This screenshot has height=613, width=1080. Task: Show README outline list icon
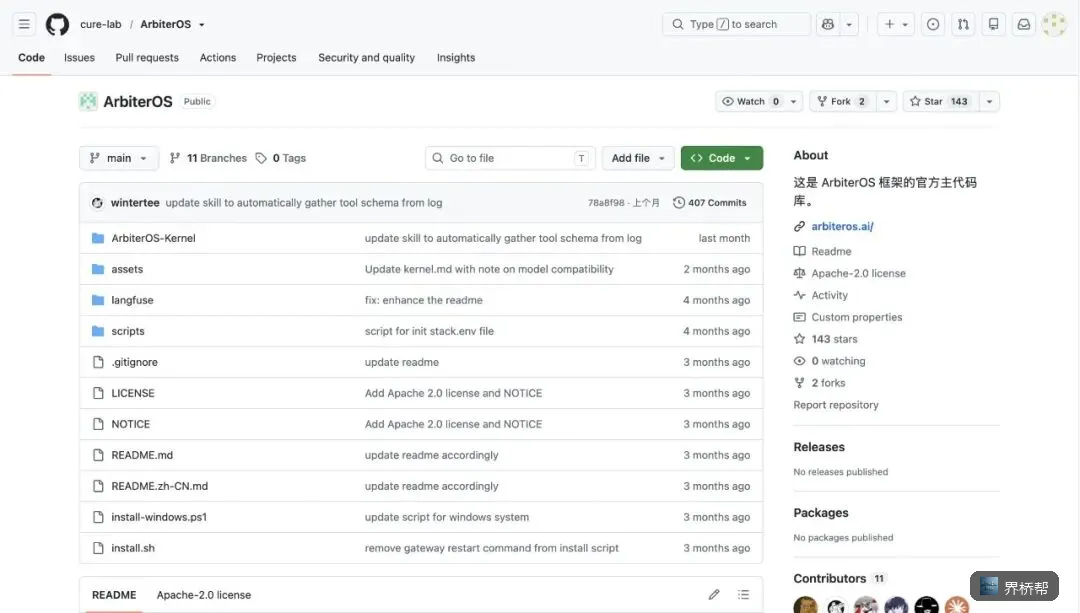click(x=743, y=594)
